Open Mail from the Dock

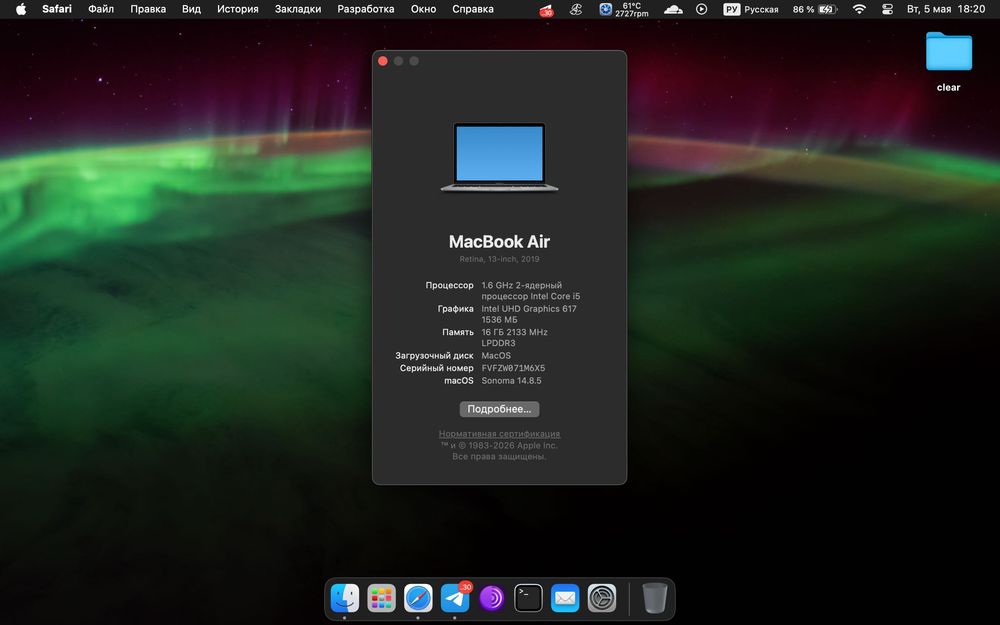[x=565, y=598]
